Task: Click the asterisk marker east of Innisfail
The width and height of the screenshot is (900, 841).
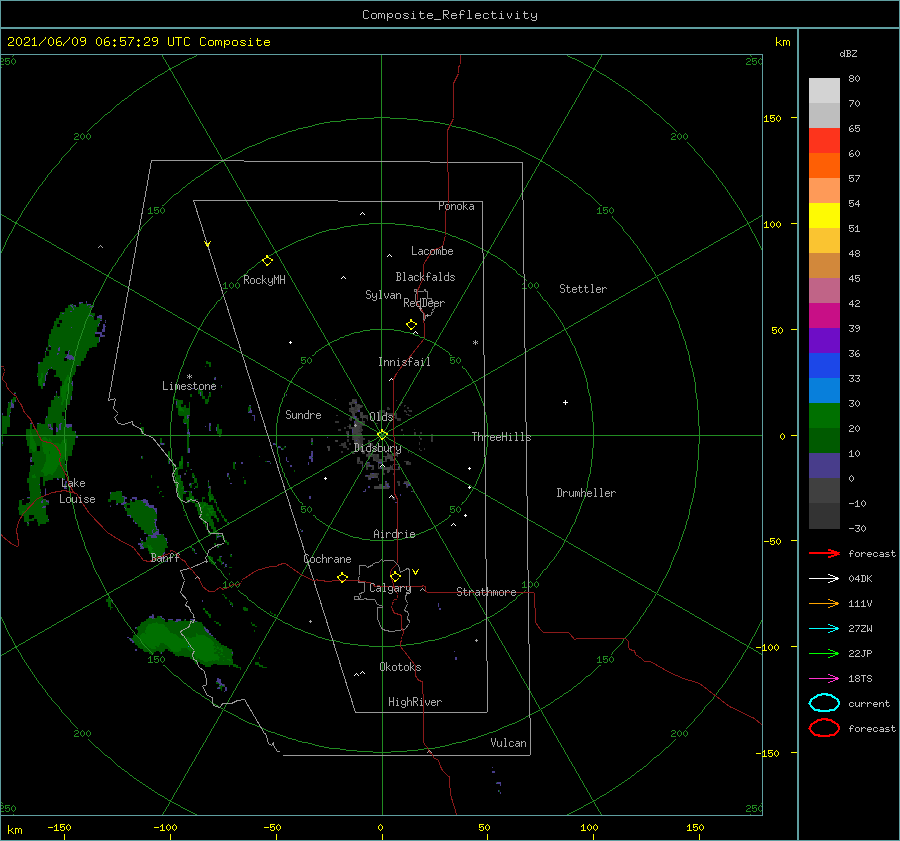Action: [475, 343]
